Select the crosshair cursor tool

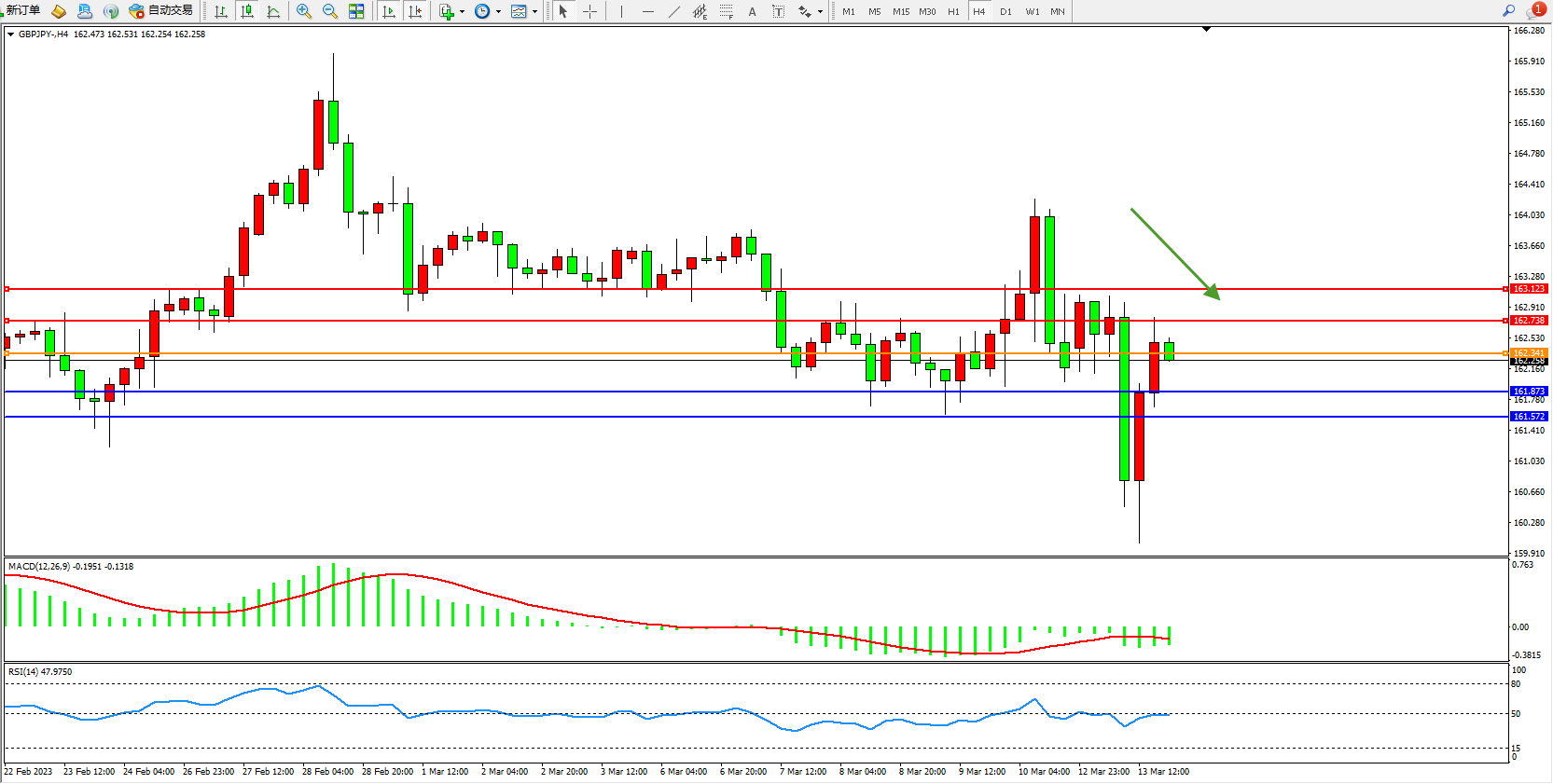589,11
